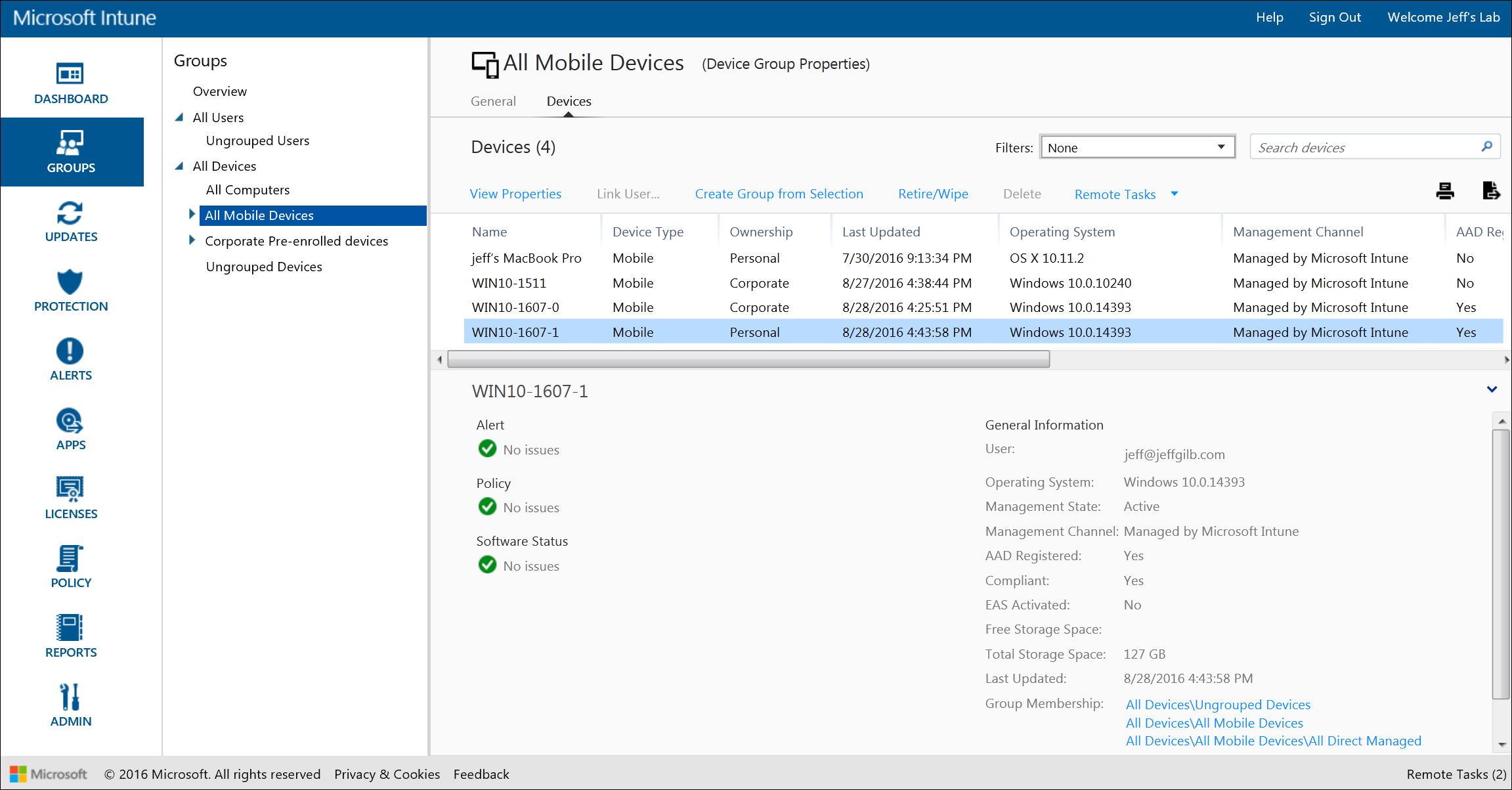Viewport: 1512px width, 790px height.
Task: Open the Alerts workspace icon
Action: 70,351
